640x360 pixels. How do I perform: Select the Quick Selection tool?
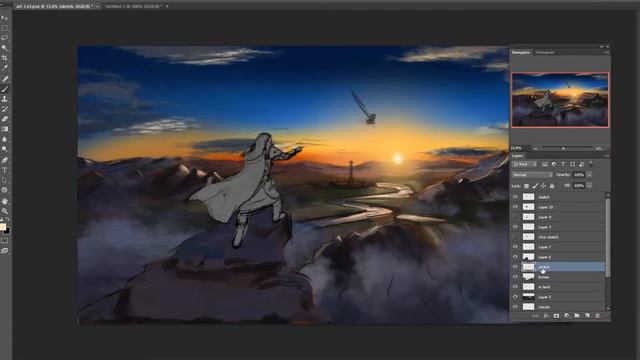4,48
